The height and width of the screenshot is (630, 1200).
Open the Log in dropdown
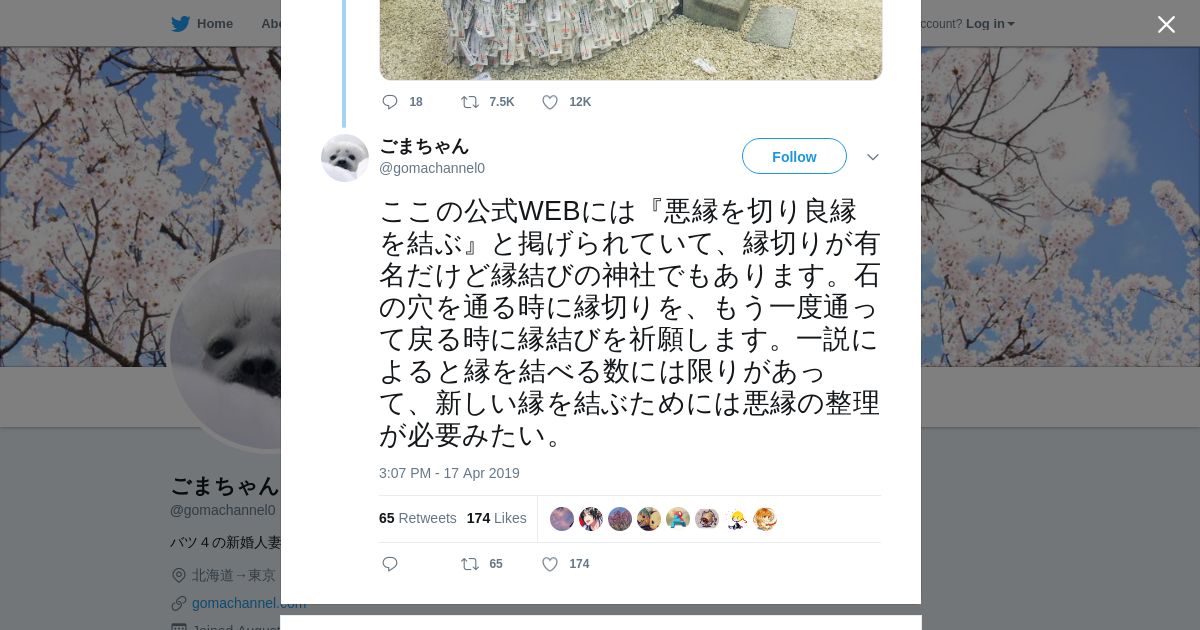click(990, 24)
